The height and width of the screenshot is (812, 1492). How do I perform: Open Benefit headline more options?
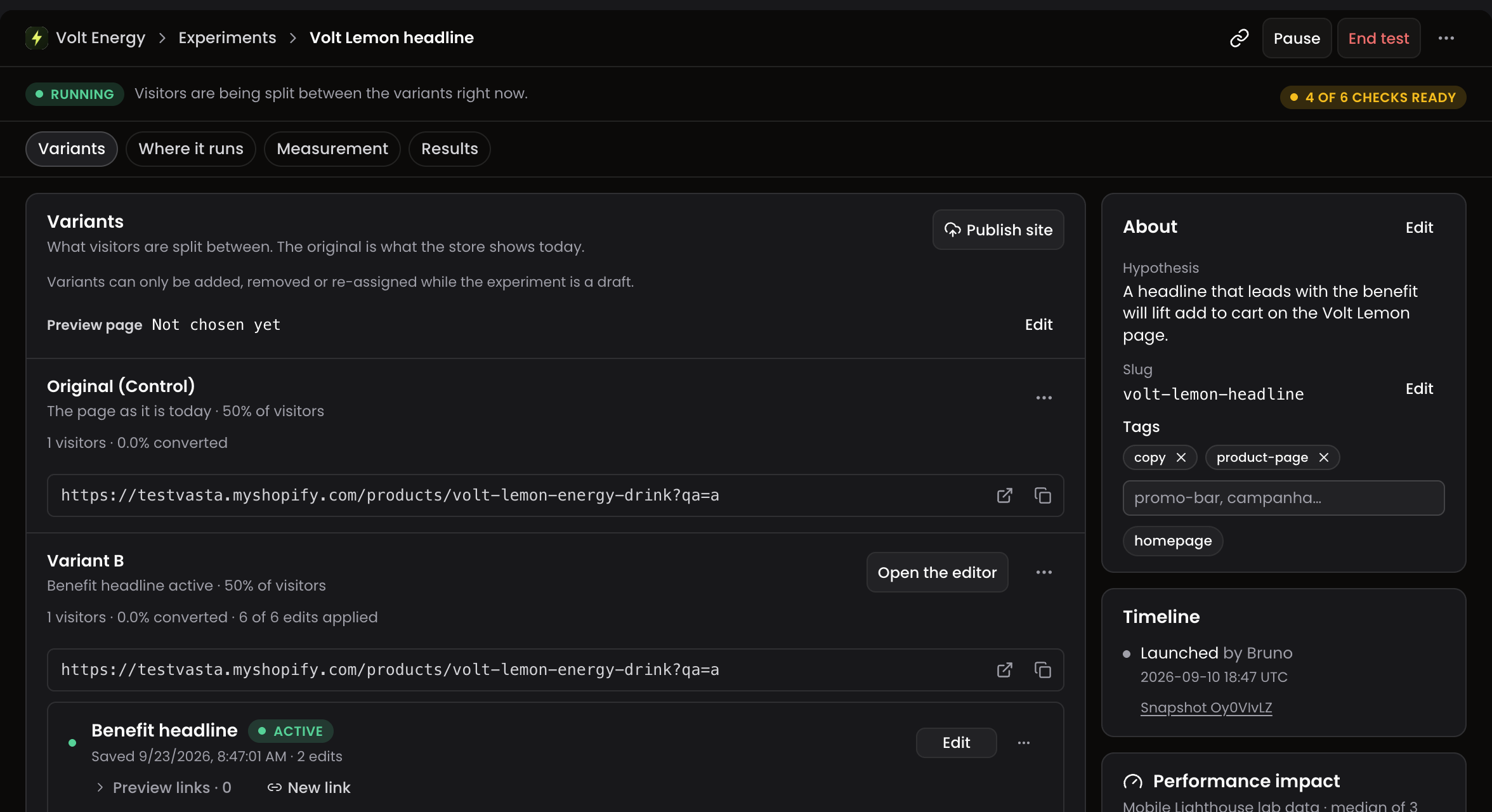[1024, 743]
